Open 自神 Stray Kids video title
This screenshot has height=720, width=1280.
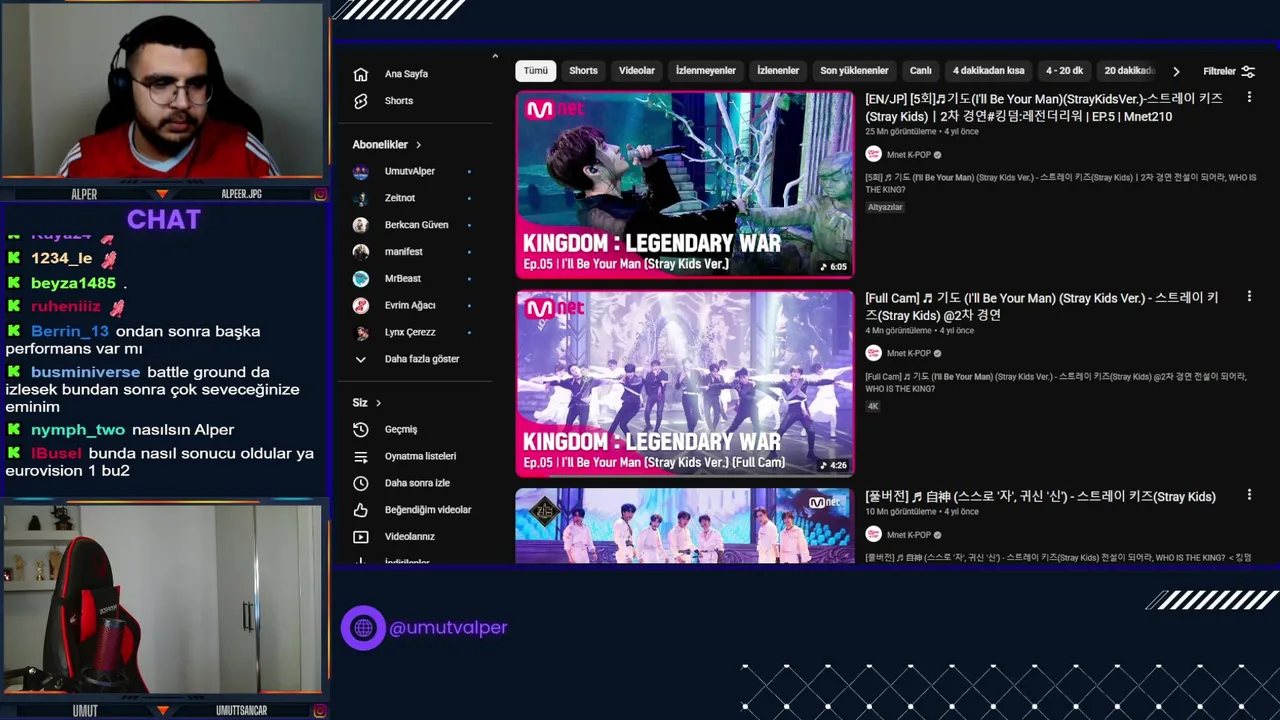click(x=1040, y=496)
